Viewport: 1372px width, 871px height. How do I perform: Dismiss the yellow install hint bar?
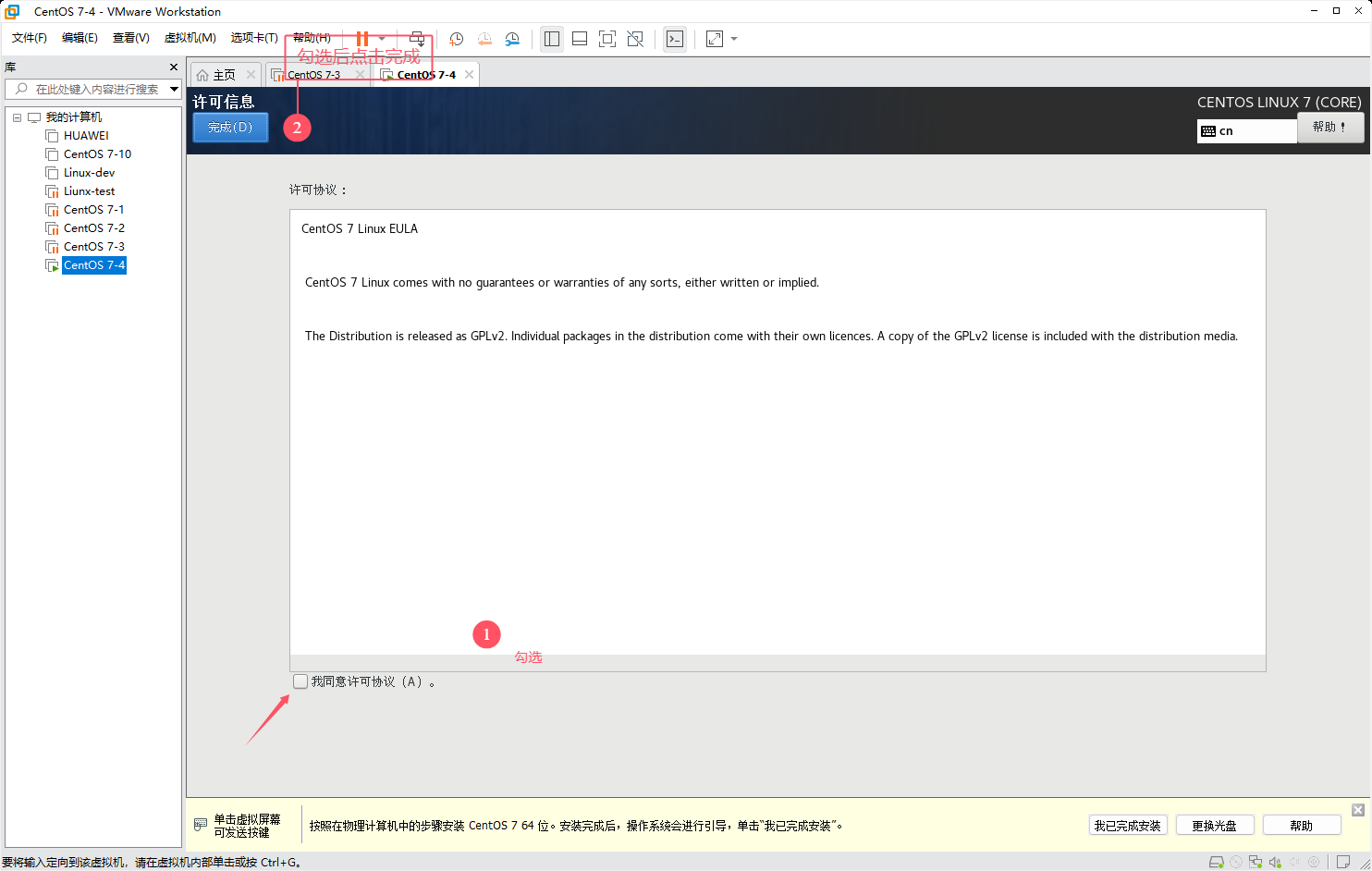pyautogui.click(x=1357, y=810)
